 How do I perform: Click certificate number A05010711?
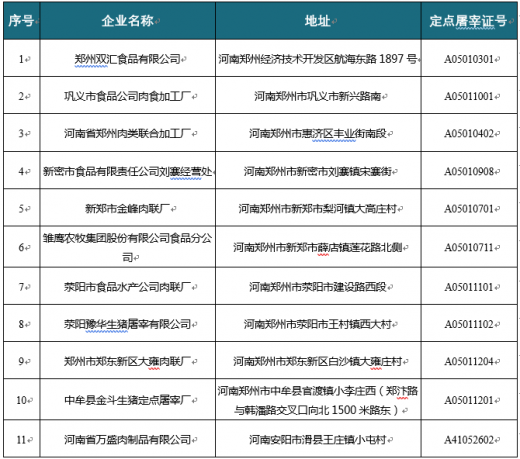pyautogui.click(x=469, y=247)
